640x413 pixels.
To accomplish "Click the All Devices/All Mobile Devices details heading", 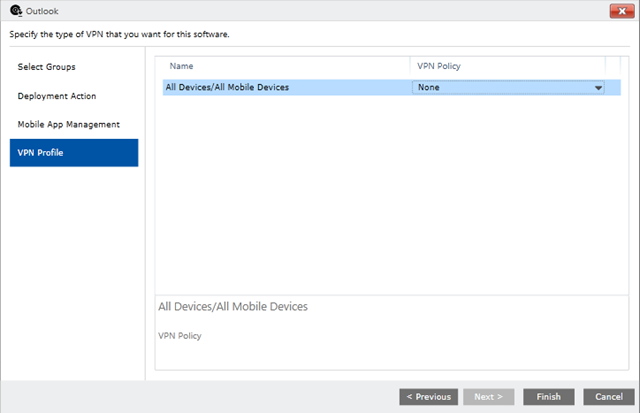I will pos(233,306).
